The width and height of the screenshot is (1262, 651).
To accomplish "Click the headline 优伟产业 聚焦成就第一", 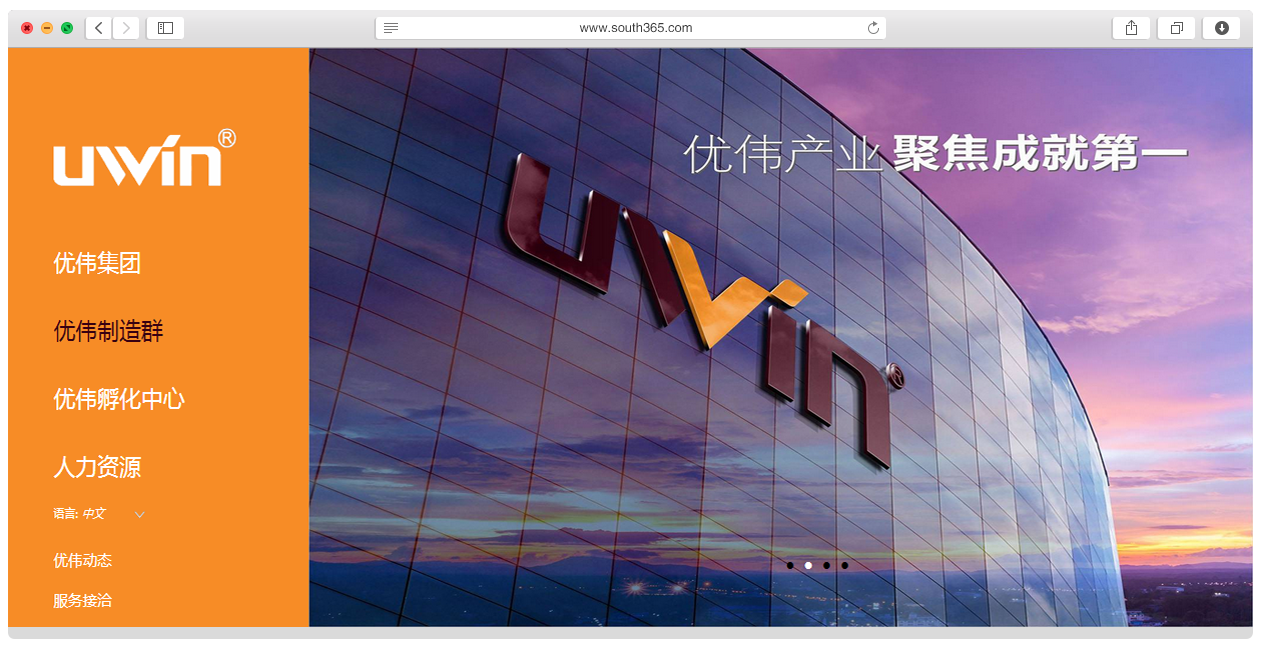I will 936,155.
